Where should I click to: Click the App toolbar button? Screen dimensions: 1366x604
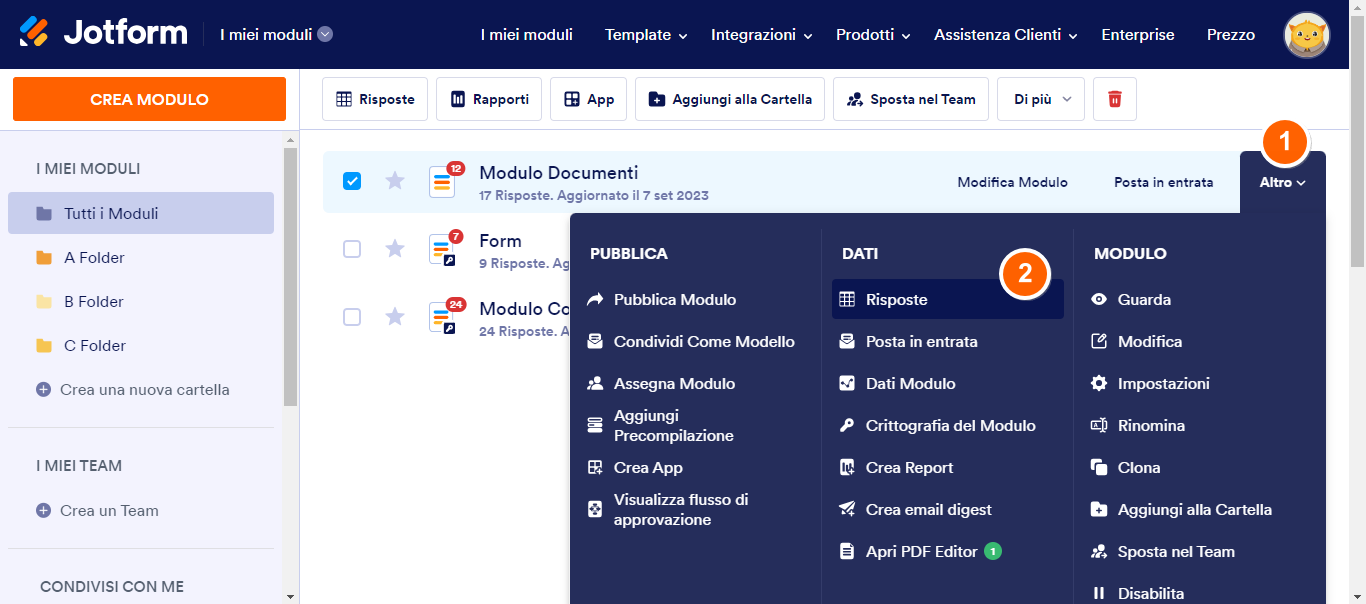click(588, 99)
